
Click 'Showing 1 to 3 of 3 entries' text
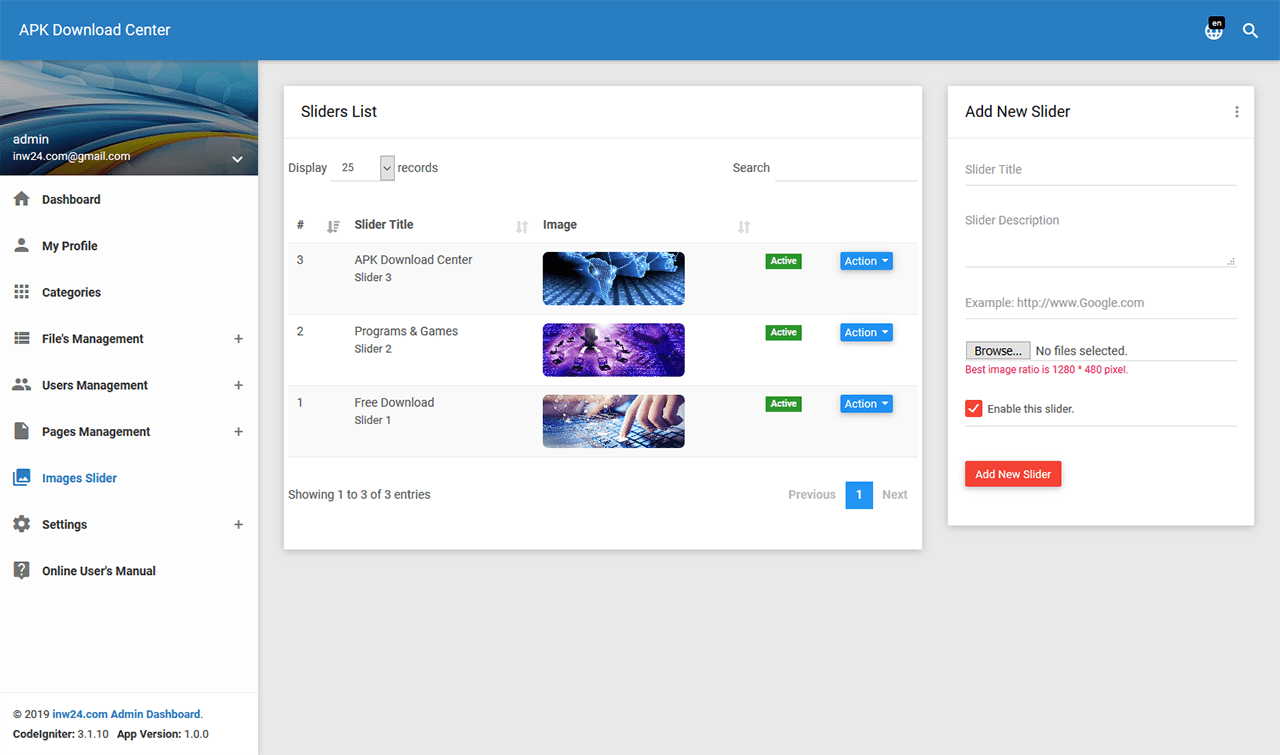pos(359,494)
